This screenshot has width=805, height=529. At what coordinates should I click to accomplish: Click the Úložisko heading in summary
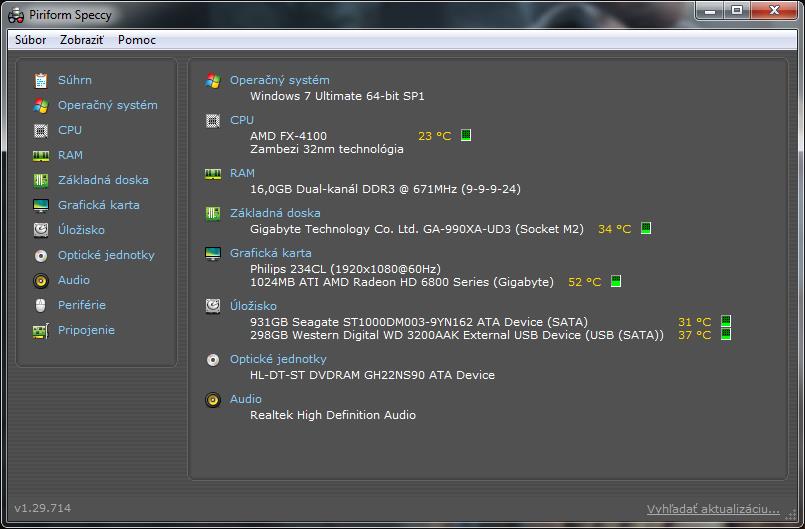(x=253, y=306)
